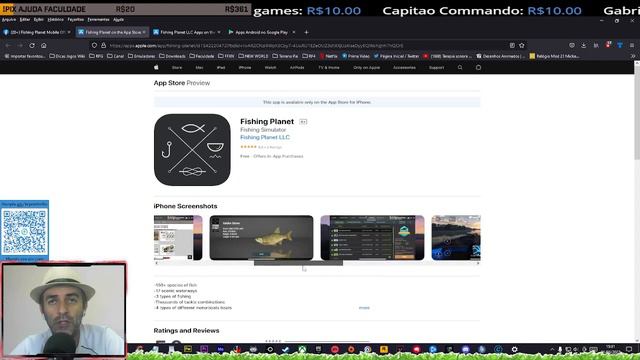Close the Fishing Planet on the App Store tab

click(144, 32)
